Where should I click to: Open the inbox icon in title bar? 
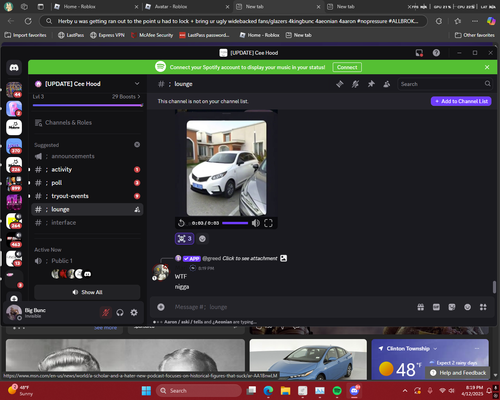(x=419, y=53)
